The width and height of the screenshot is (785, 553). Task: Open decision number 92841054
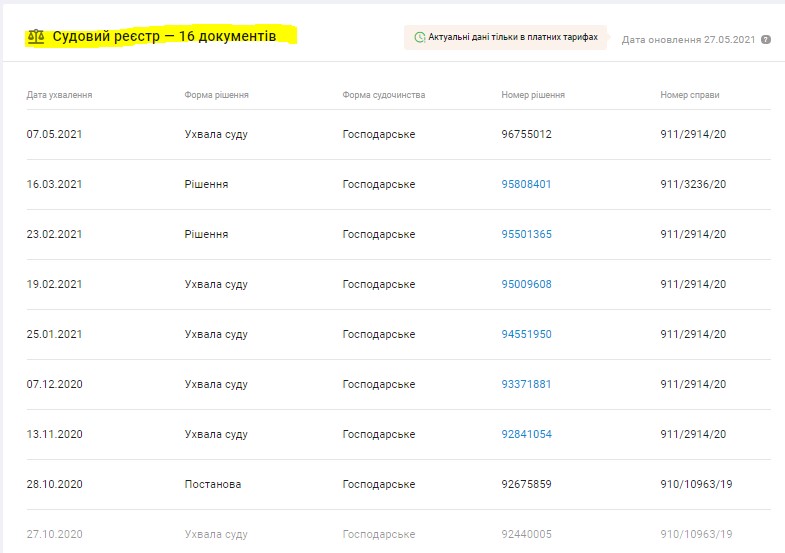[x=526, y=434]
